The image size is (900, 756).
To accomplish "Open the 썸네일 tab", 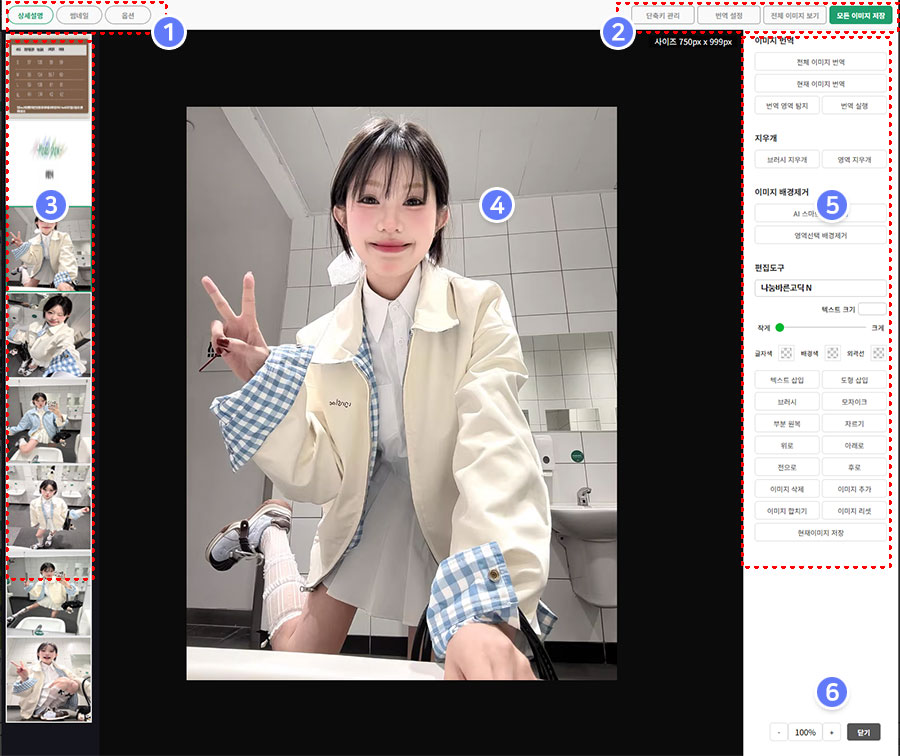I will pos(79,16).
